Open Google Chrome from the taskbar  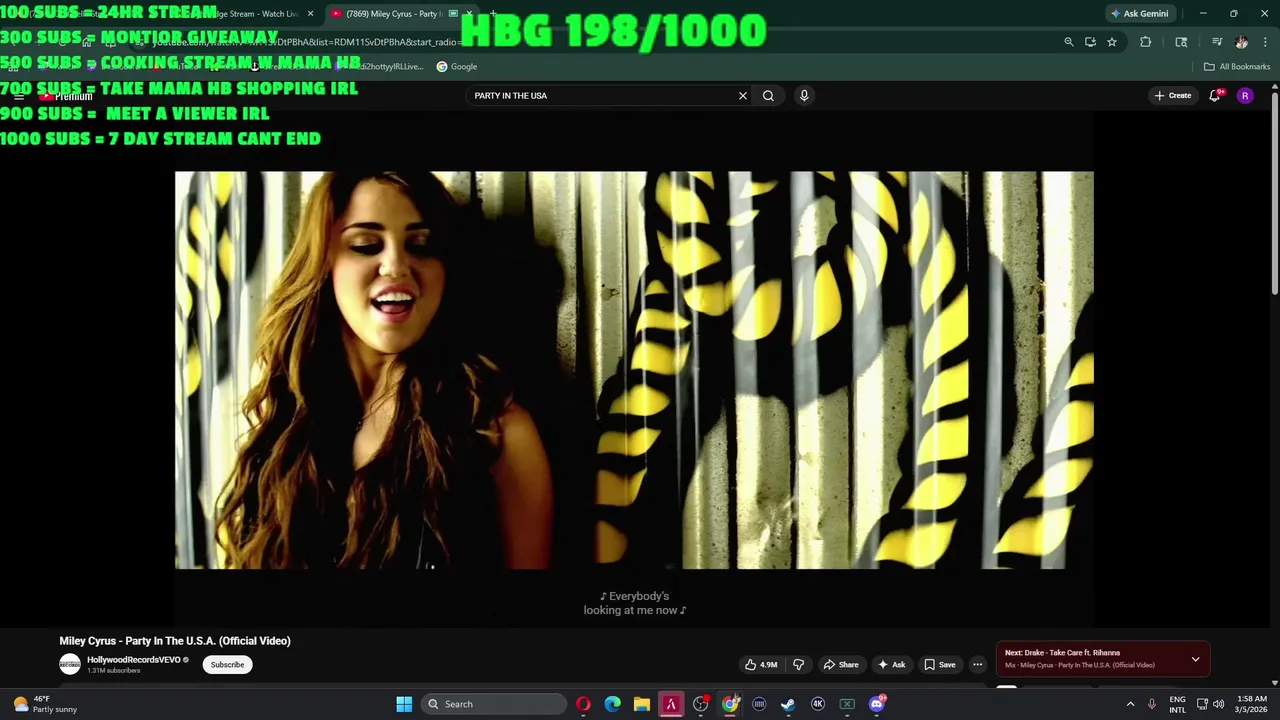click(x=730, y=704)
